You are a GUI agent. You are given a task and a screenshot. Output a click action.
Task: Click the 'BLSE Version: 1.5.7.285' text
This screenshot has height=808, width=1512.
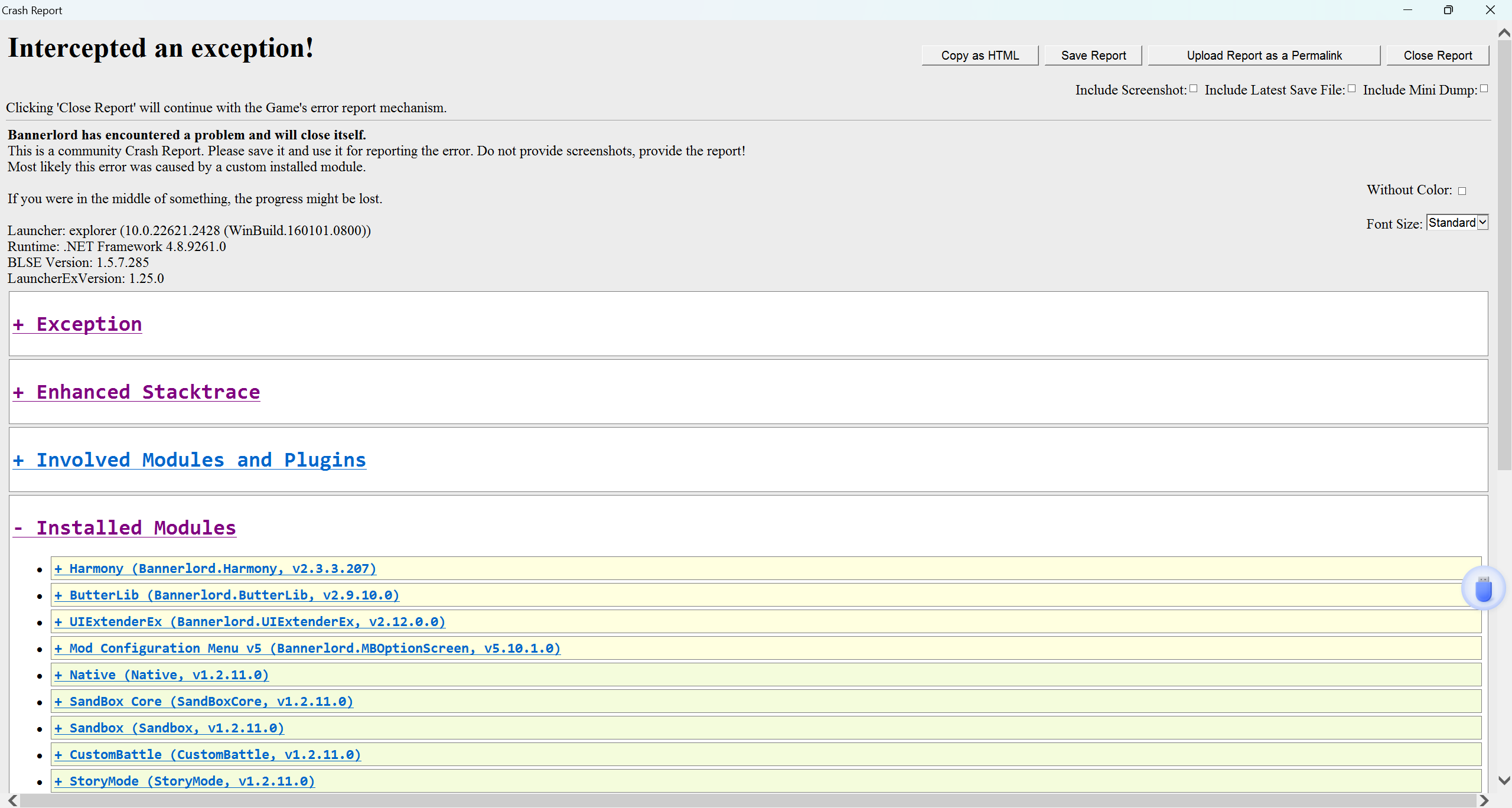click(x=78, y=262)
